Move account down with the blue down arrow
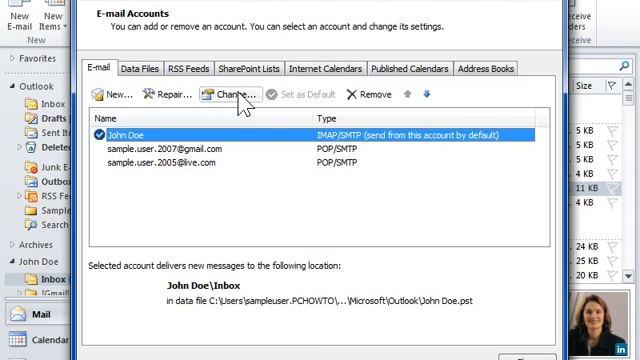This screenshot has width=640, height=360. (x=427, y=94)
